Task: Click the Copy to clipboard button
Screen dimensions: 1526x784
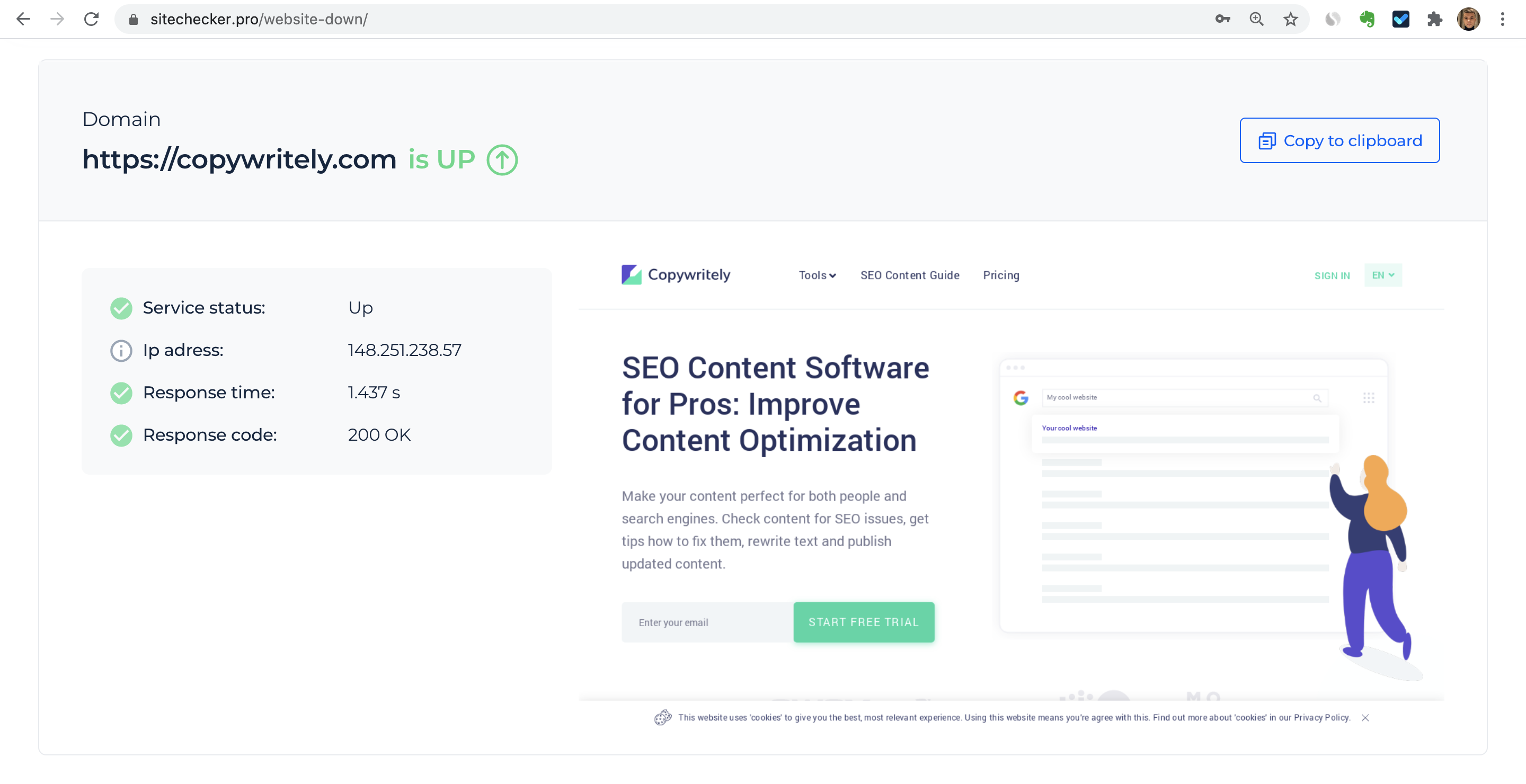Action: point(1340,140)
